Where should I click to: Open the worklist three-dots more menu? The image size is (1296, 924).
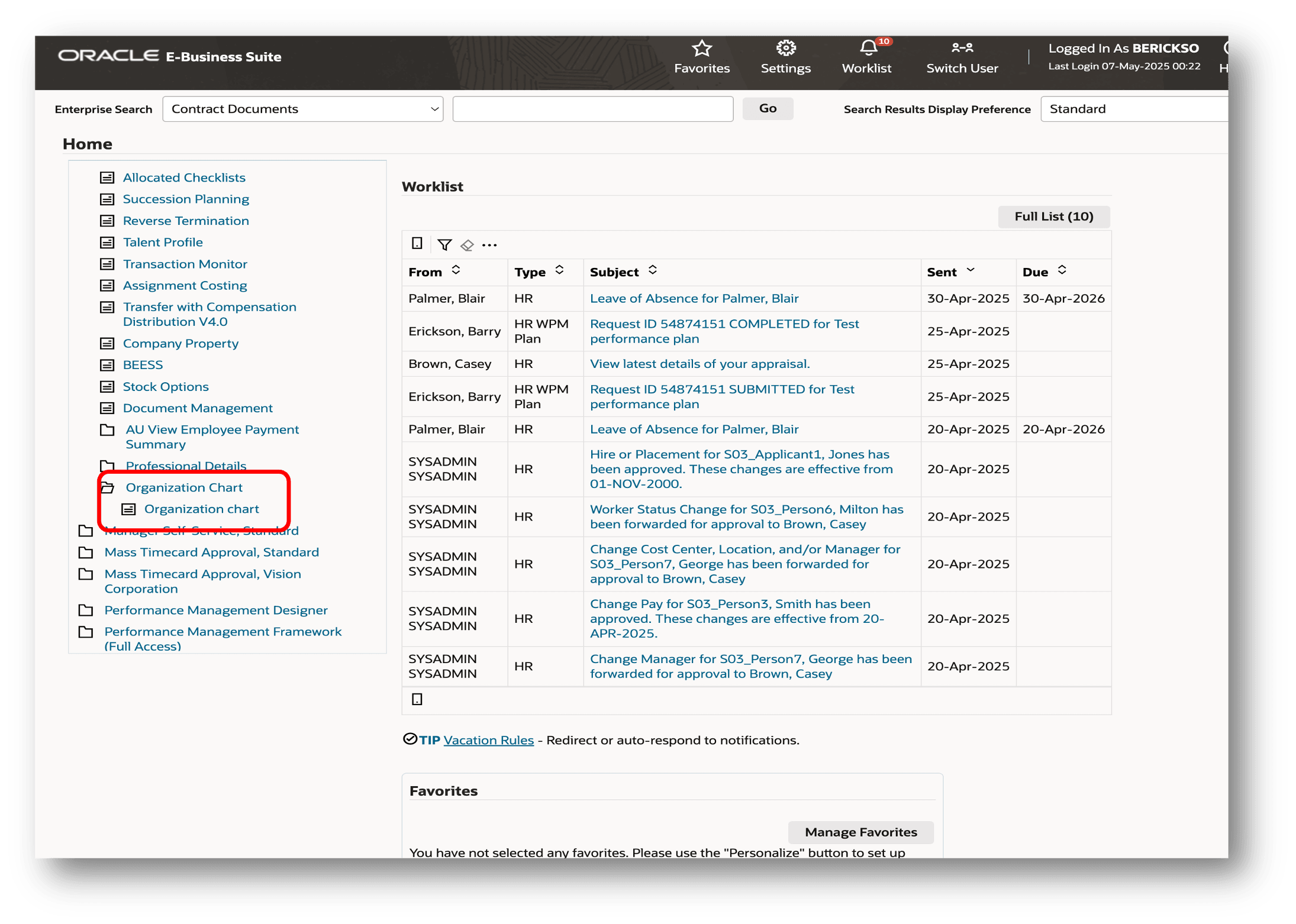[x=489, y=245]
